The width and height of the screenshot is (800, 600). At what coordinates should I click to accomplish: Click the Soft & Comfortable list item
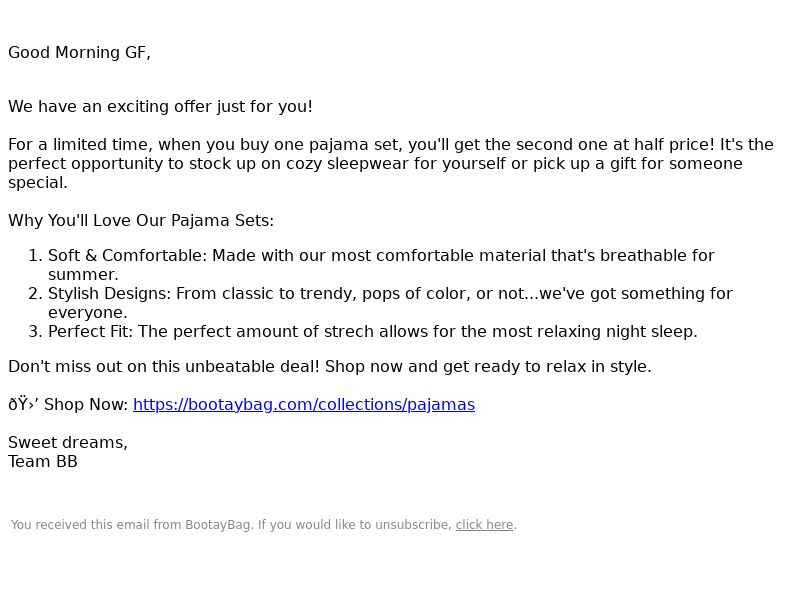pos(381,265)
